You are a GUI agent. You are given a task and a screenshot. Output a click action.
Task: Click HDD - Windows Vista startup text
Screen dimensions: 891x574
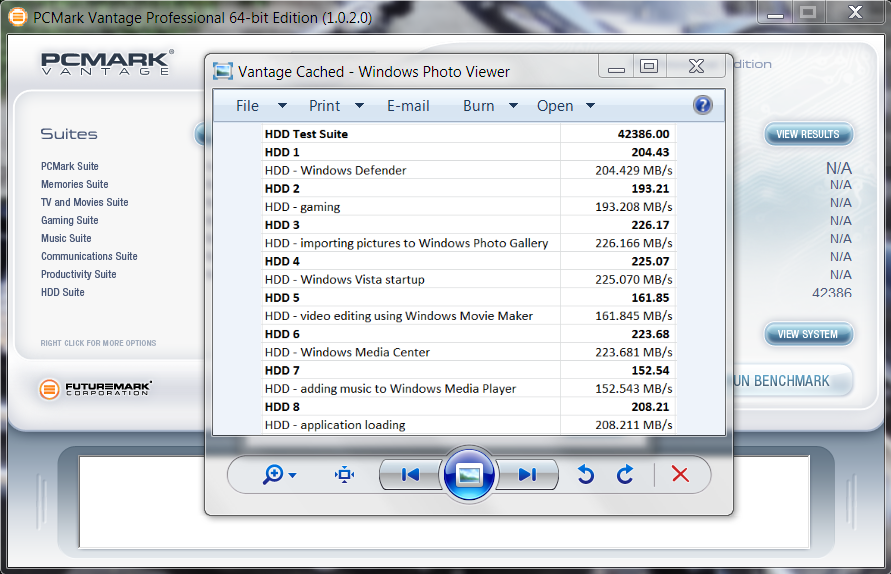coord(344,280)
